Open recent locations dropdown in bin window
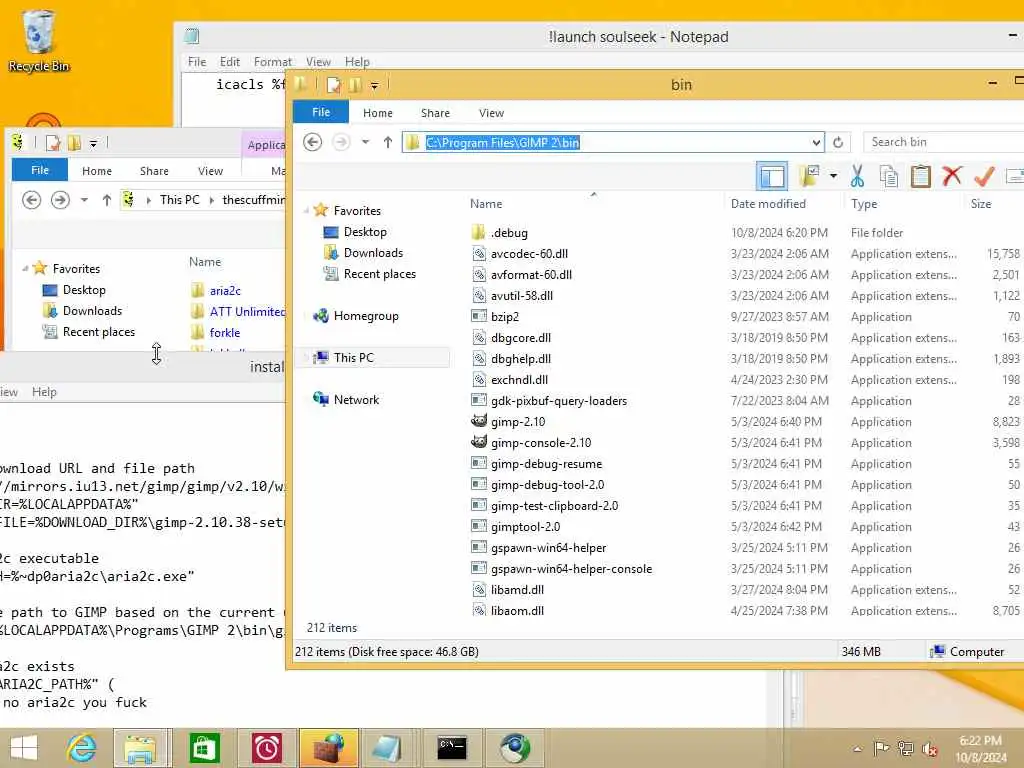Image resolution: width=1024 pixels, height=768 pixels. (x=366, y=142)
